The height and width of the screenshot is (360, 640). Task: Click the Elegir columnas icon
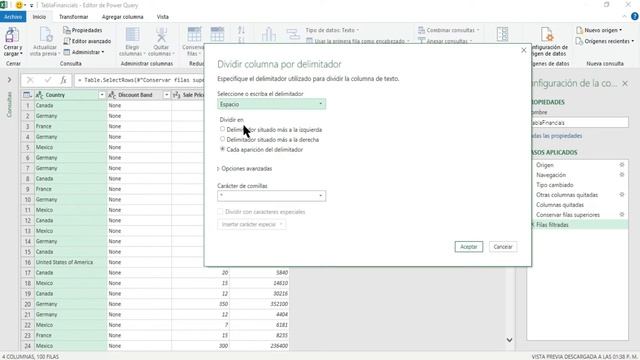pos(132,35)
